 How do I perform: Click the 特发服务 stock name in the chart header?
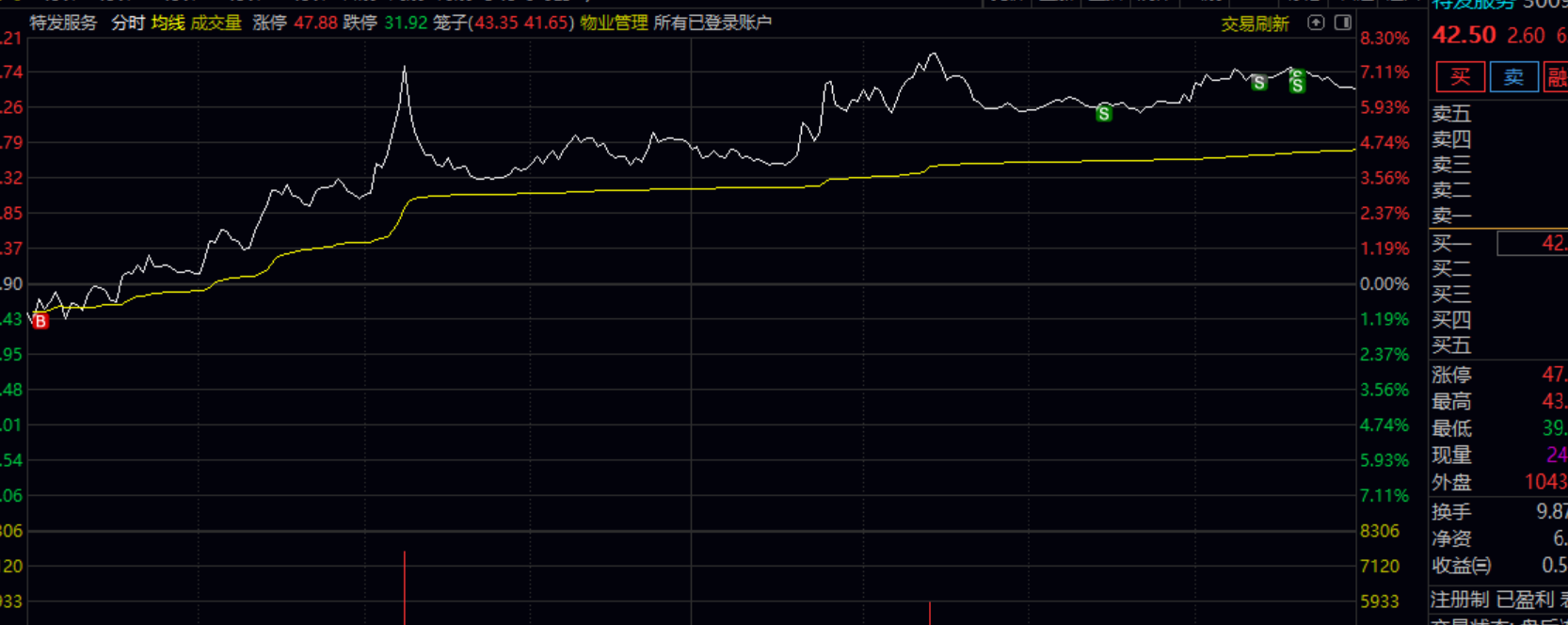[x=63, y=23]
